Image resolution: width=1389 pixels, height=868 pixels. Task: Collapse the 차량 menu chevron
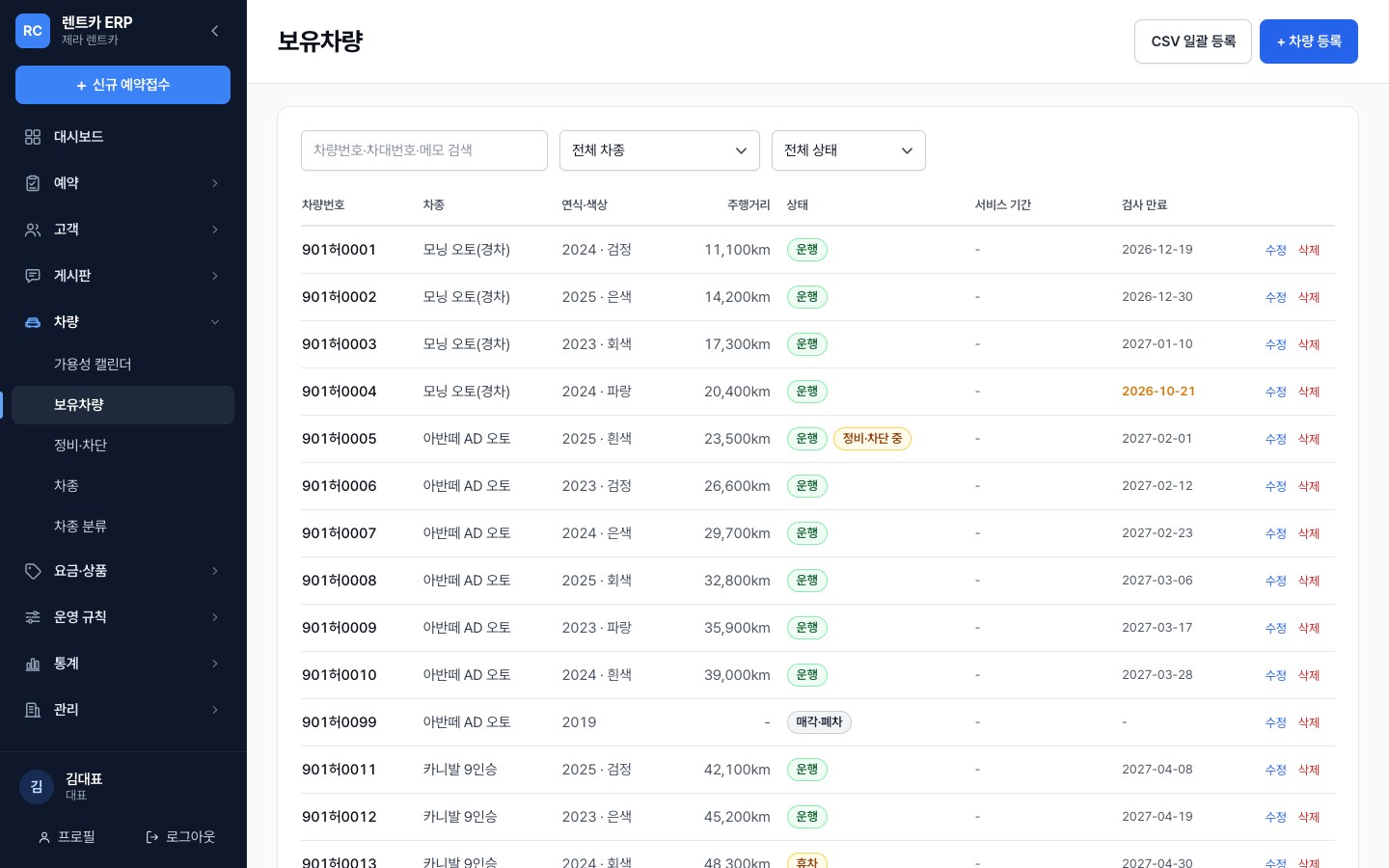215,322
